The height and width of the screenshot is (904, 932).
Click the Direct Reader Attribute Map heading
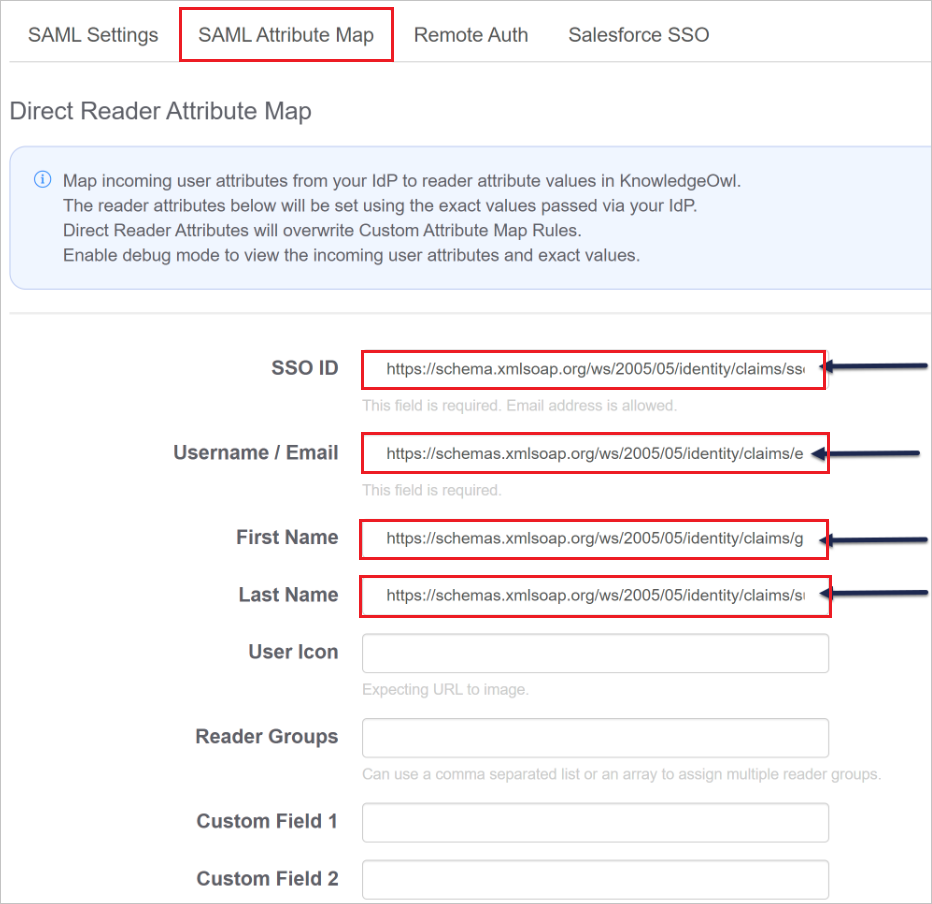[x=160, y=110]
